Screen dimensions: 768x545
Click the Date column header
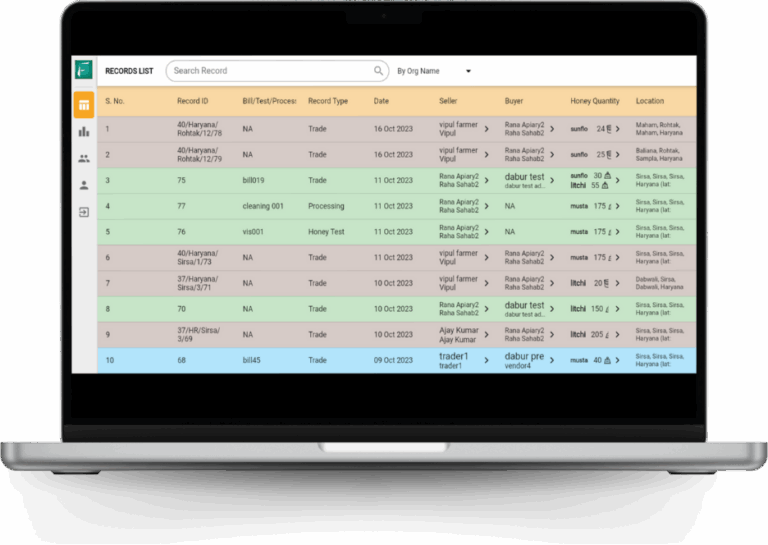click(x=382, y=101)
